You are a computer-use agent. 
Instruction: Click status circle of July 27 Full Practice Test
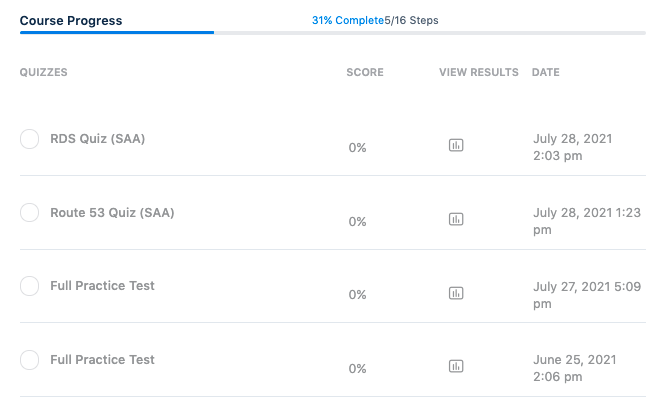[x=30, y=286]
